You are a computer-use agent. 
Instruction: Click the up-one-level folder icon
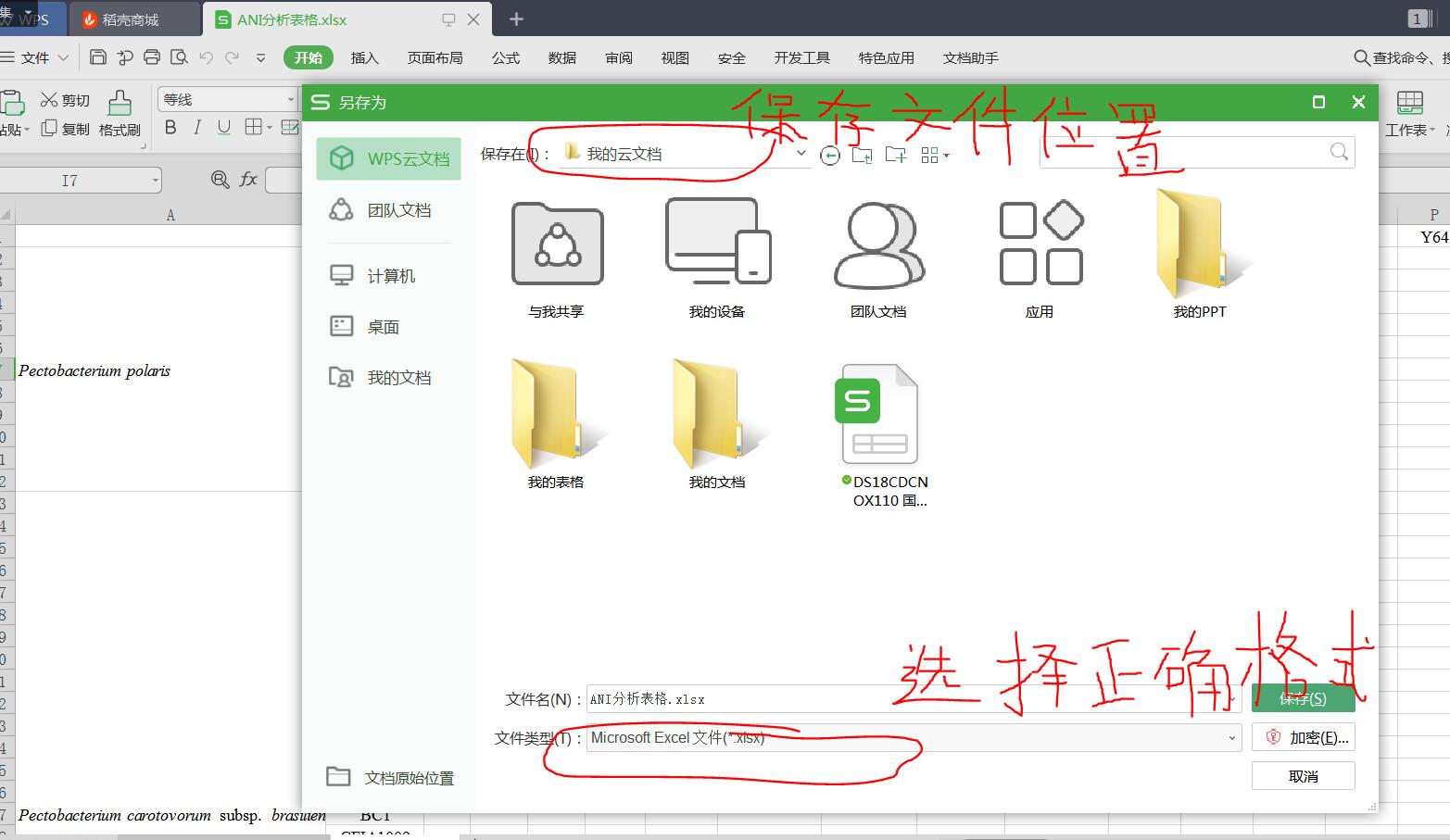click(863, 155)
